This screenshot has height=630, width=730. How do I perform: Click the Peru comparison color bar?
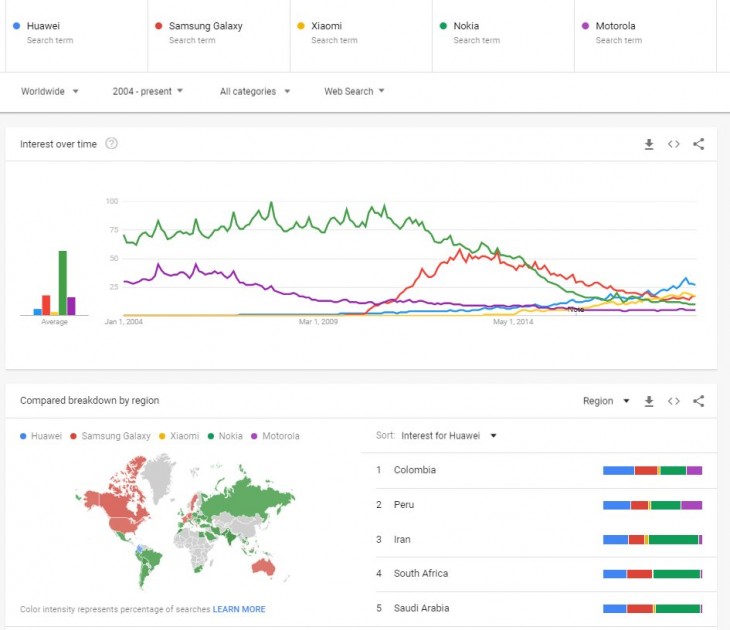(652, 505)
